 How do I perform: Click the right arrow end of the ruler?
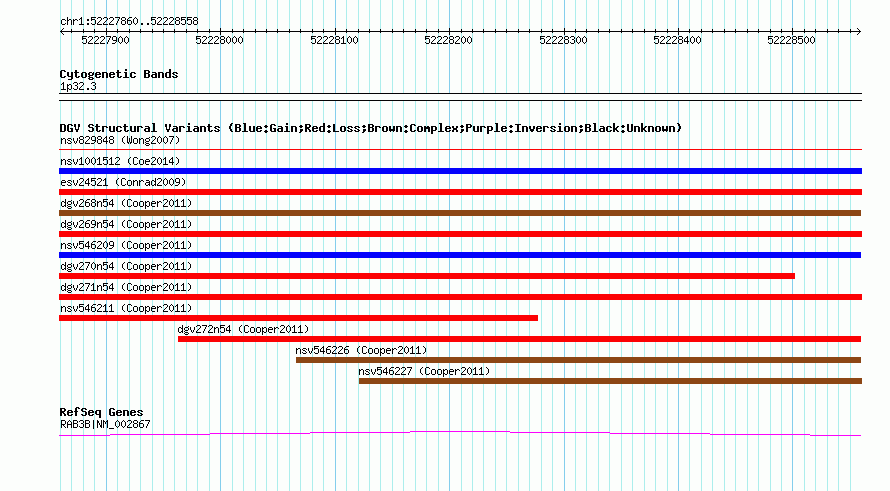point(858,32)
